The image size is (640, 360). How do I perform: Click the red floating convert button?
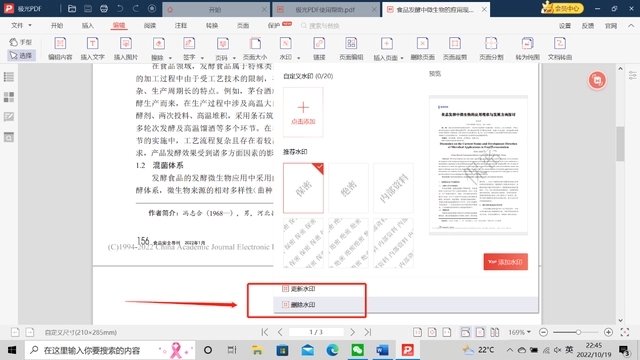click(597, 80)
